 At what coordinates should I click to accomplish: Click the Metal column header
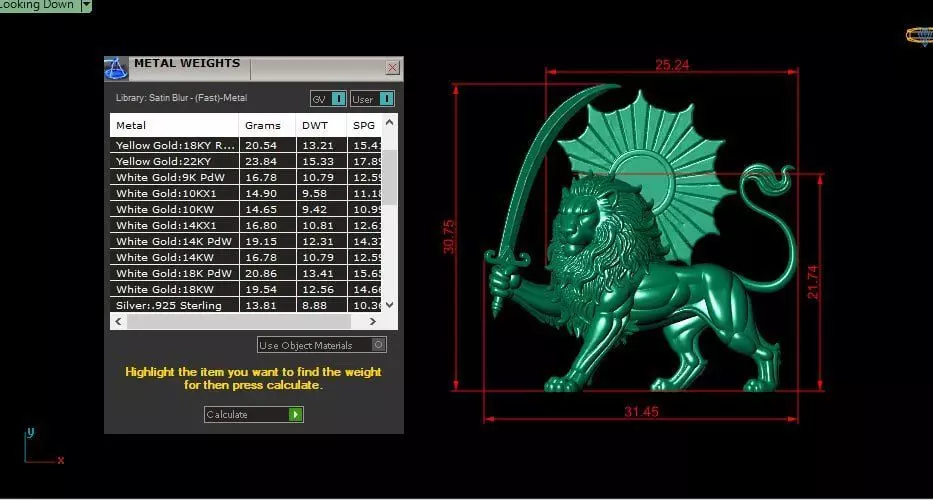coord(174,125)
